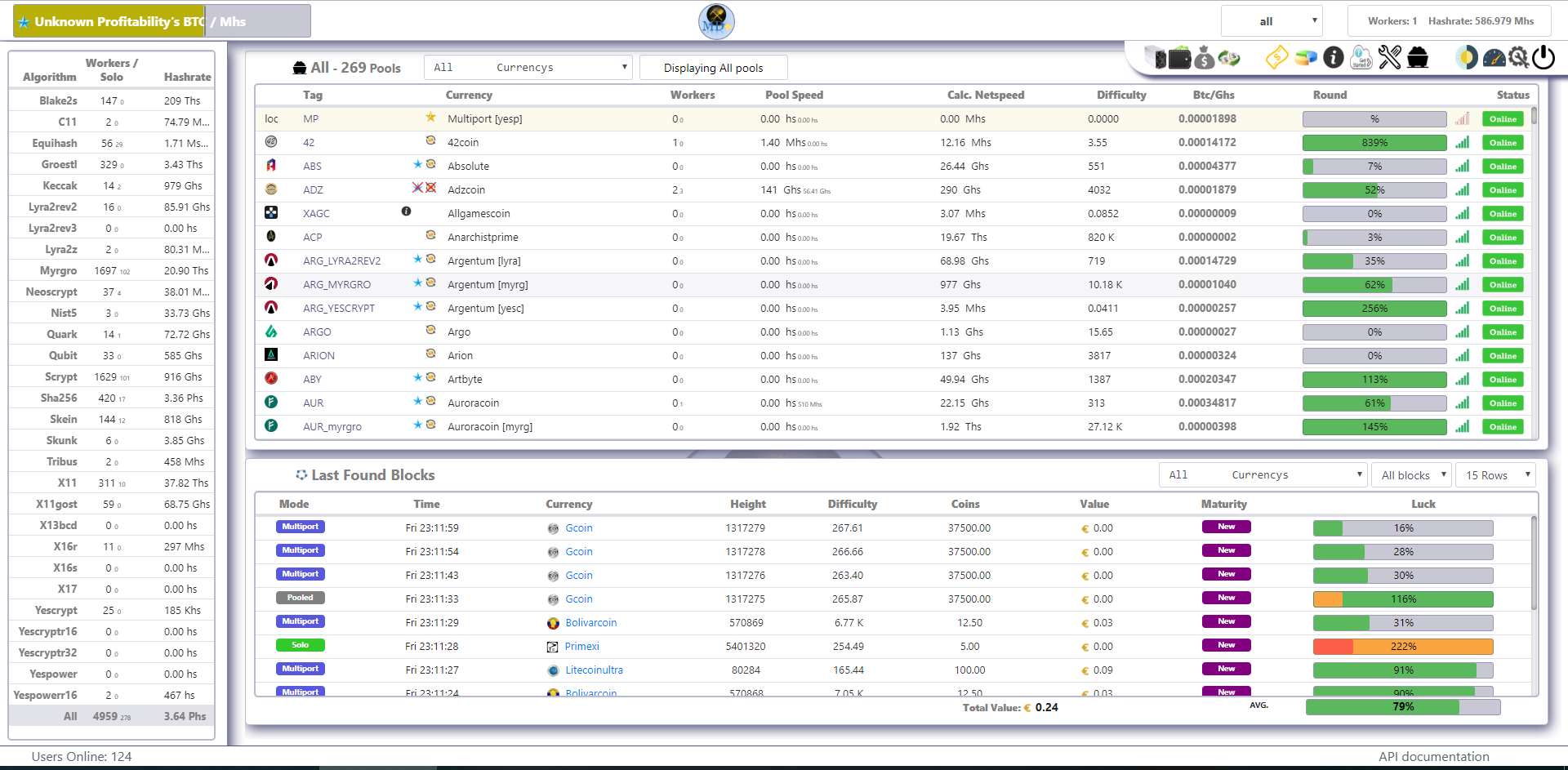Open Last Found Blocks 'All Currencys' dropdown
The width and height of the screenshot is (1568, 770).
(x=1263, y=474)
